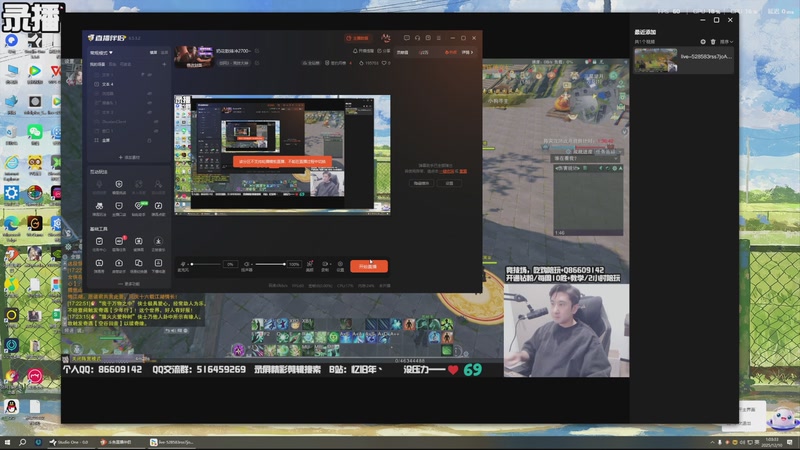Open the sort dropdown in the player's recent list
800x450 pixels.
727,42
